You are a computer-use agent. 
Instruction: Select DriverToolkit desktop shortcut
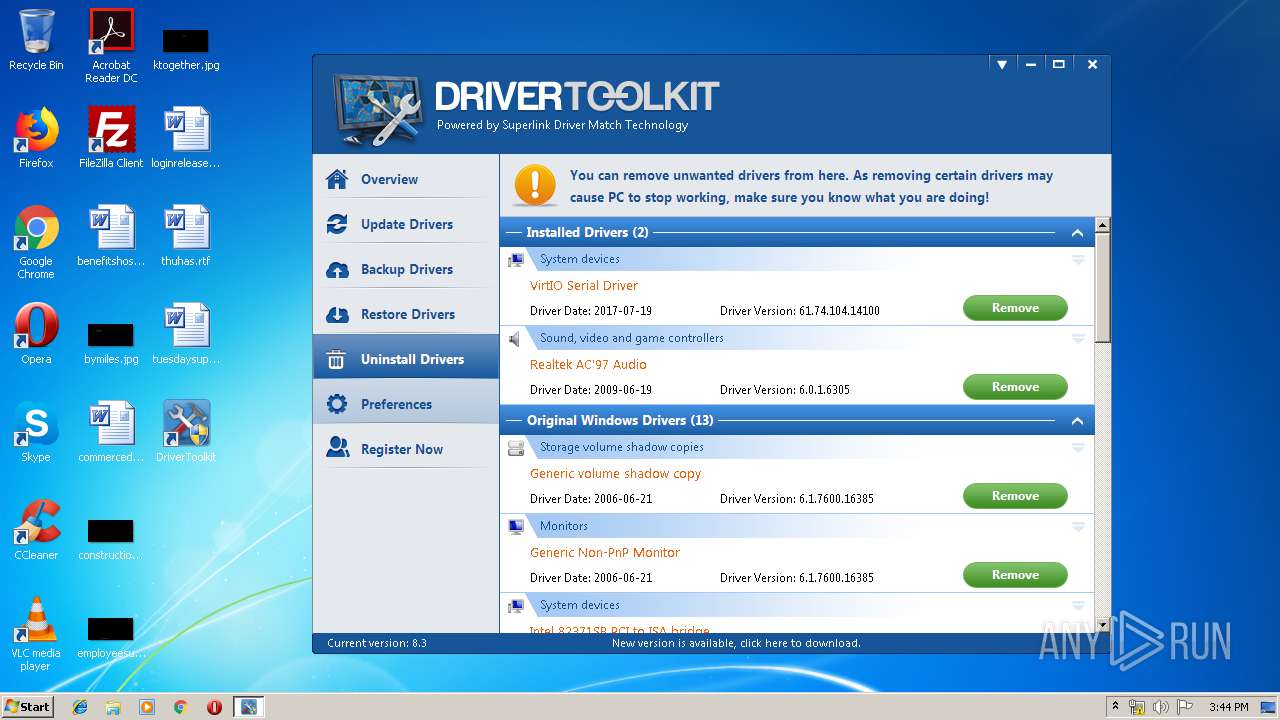click(x=186, y=432)
